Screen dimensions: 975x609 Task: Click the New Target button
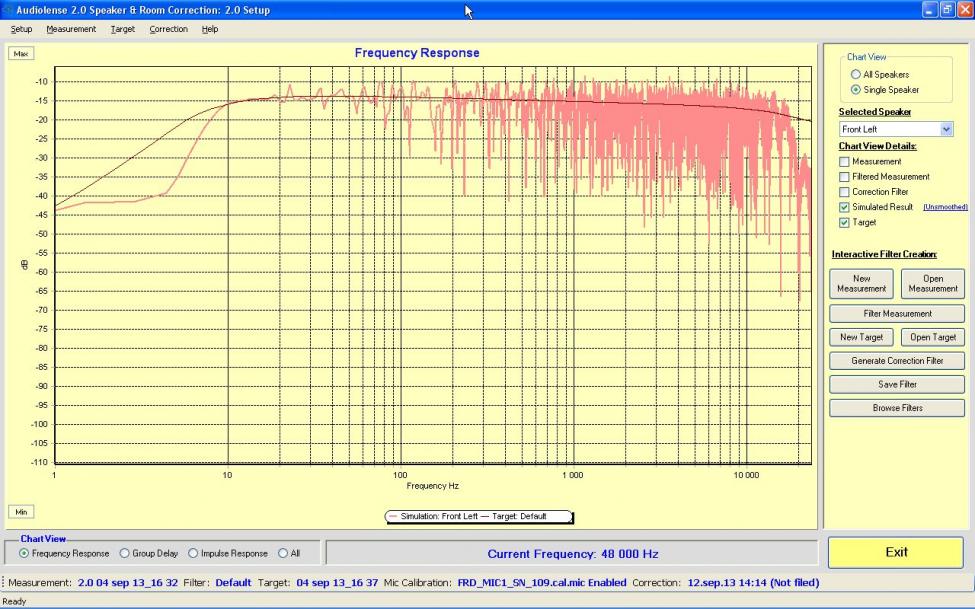pyautogui.click(x=861, y=337)
